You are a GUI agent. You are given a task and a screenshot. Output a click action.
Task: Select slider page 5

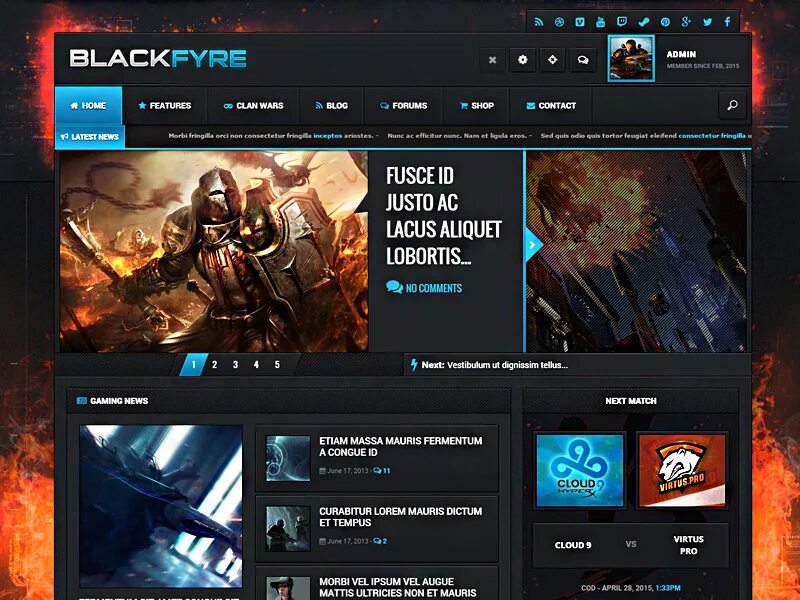tap(277, 365)
